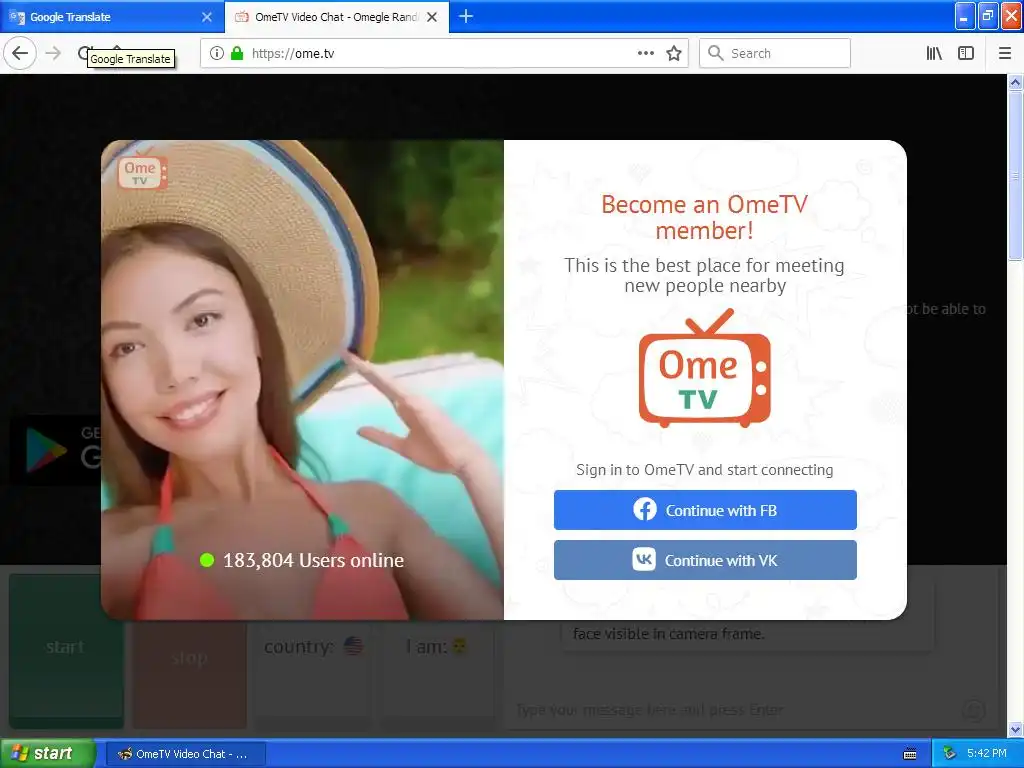This screenshot has height=768, width=1024.
Task: Click the keyboard icon in system tray
Action: (910, 754)
